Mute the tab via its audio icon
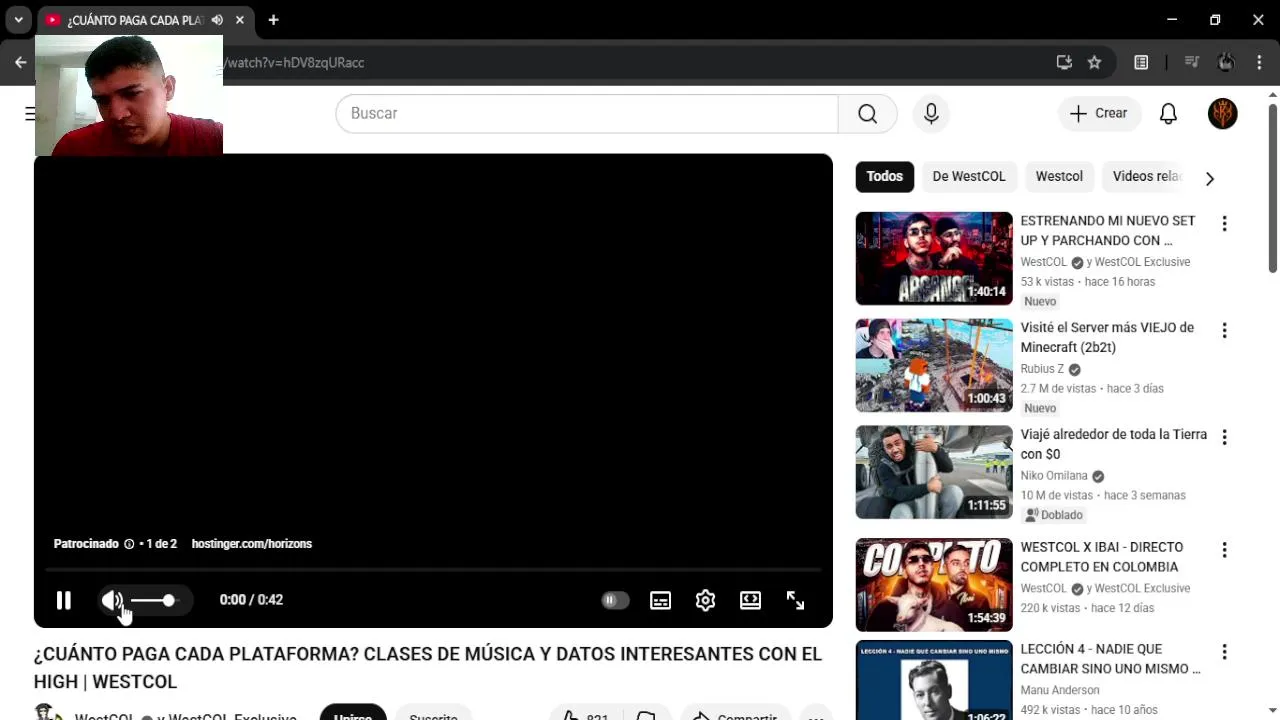1280x720 pixels. pyautogui.click(x=217, y=20)
